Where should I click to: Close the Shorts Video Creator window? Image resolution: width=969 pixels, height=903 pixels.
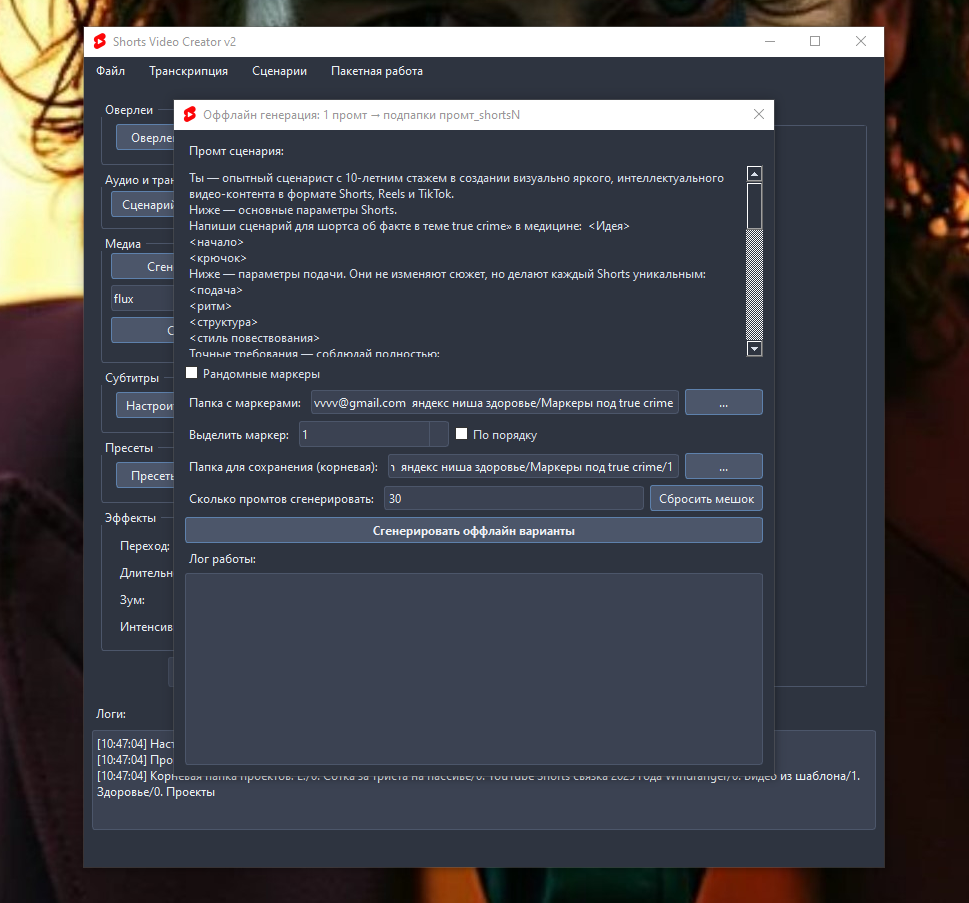pyautogui.click(x=861, y=41)
